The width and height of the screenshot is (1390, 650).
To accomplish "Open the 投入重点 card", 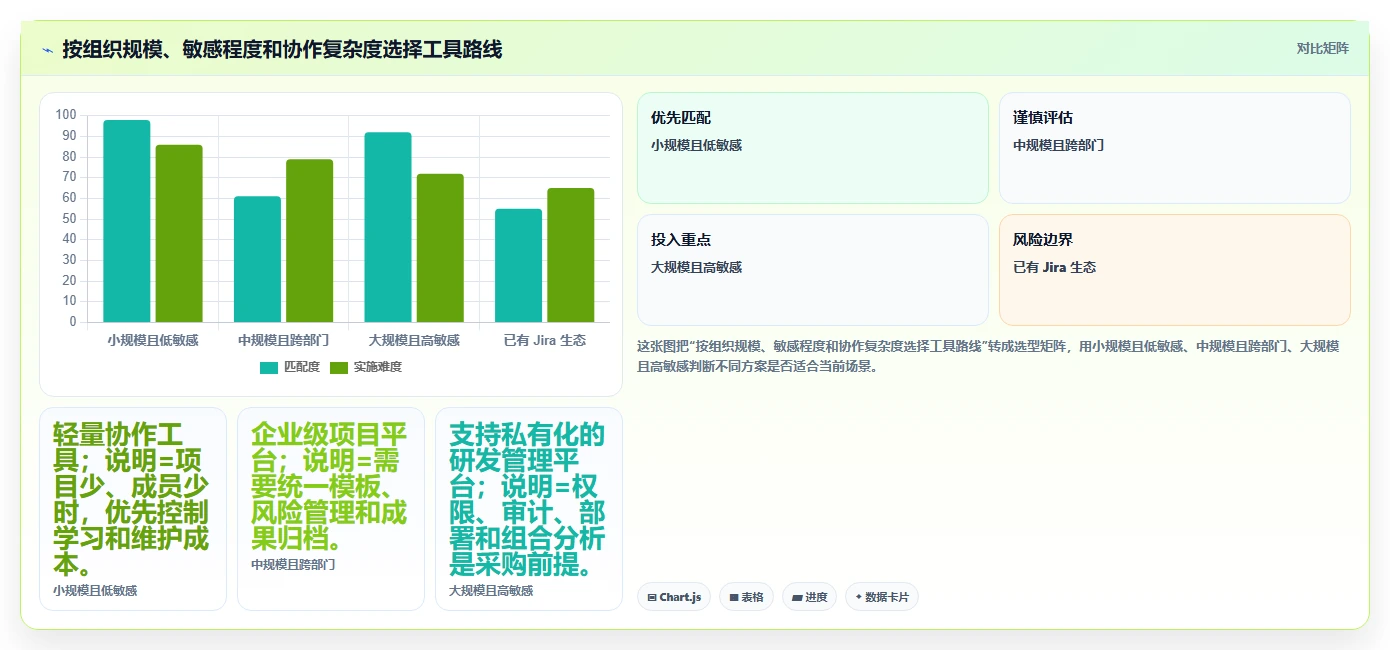I will pyautogui.click(x=812, y=270).
